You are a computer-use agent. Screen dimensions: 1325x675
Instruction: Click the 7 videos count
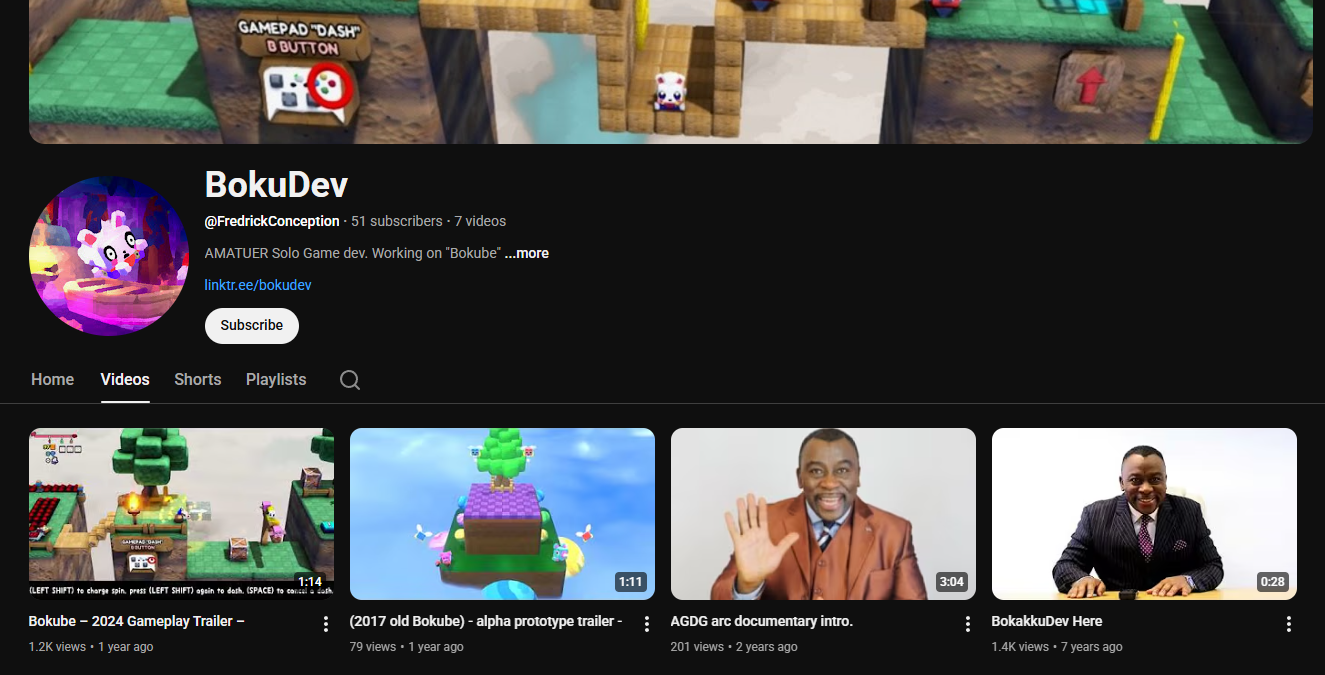480,221
